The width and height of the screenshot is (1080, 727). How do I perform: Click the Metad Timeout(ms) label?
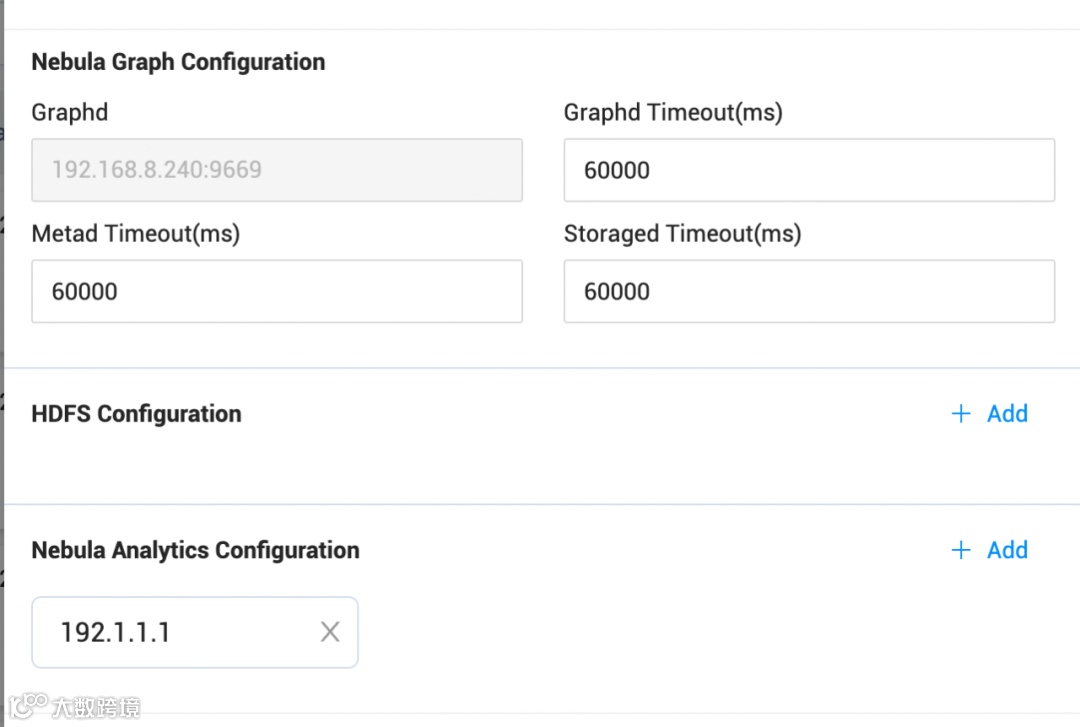pyautogui.click(x=135, y=234)
